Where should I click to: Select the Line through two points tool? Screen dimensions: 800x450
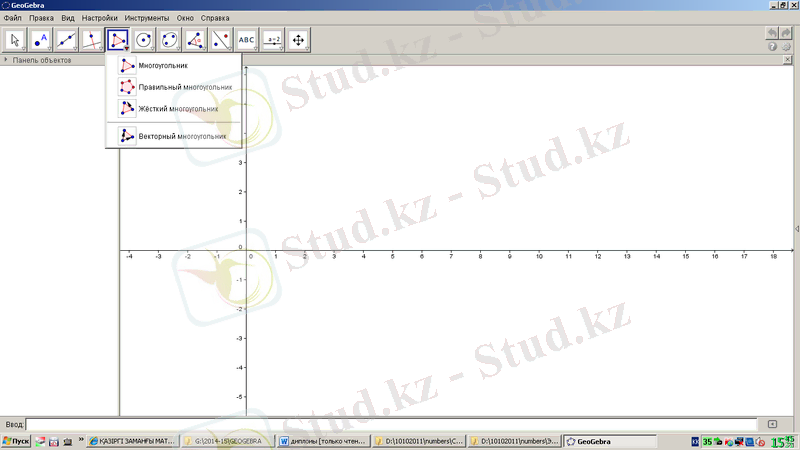click(66, 40)
